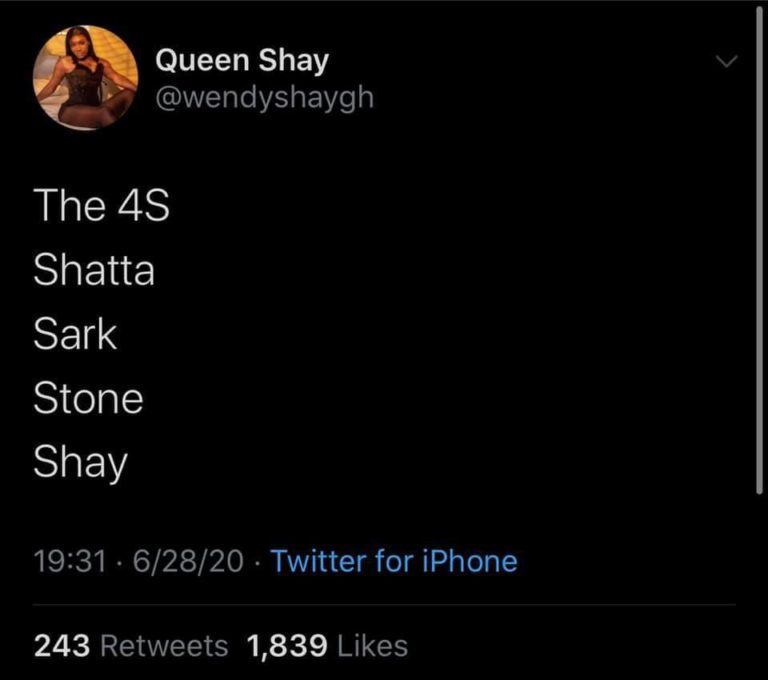Click the 19:31 timestamp
Viewport: 768px width, 680px height.
coord(70,561)
